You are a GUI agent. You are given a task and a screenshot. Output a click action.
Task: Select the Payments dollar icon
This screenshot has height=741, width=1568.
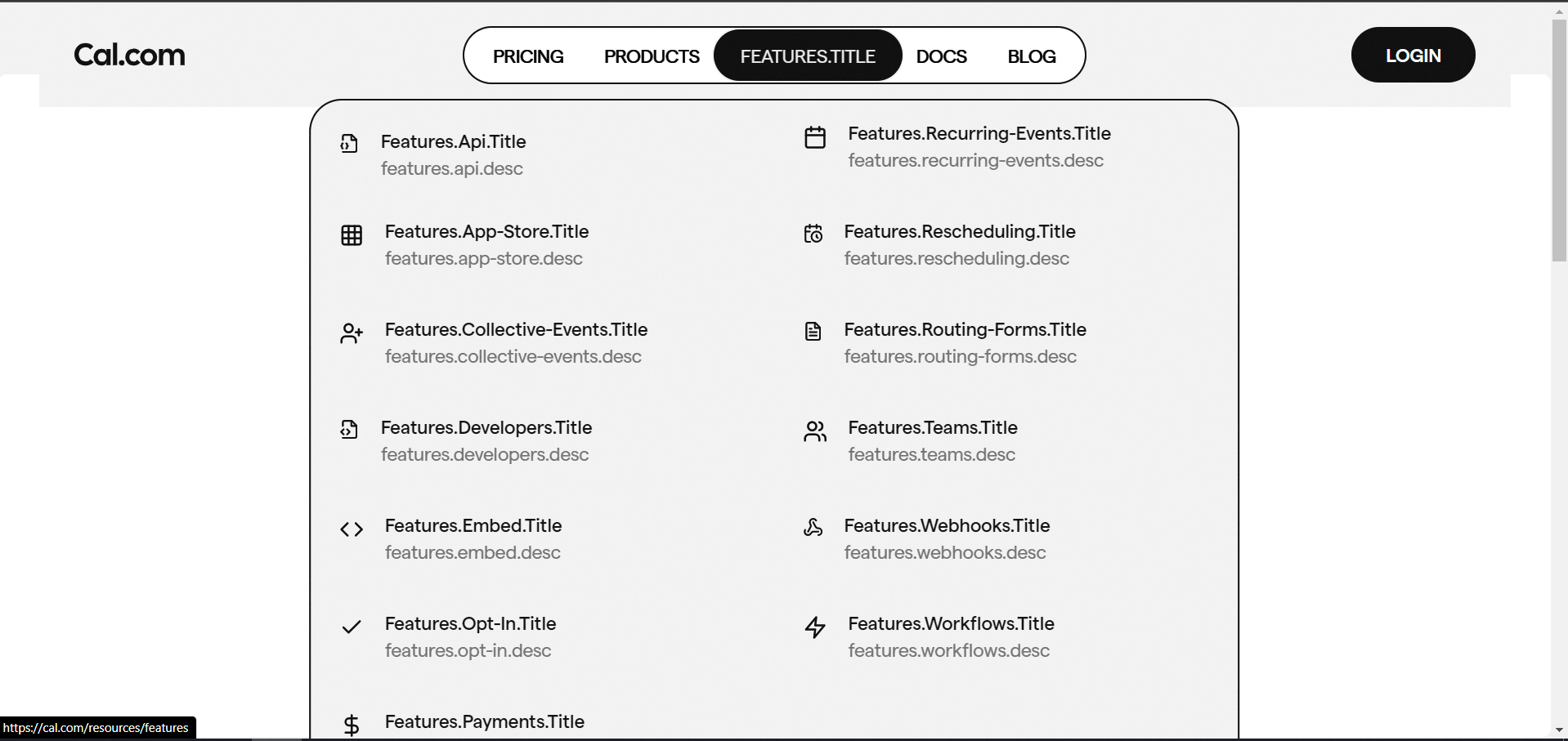[351, 725]
